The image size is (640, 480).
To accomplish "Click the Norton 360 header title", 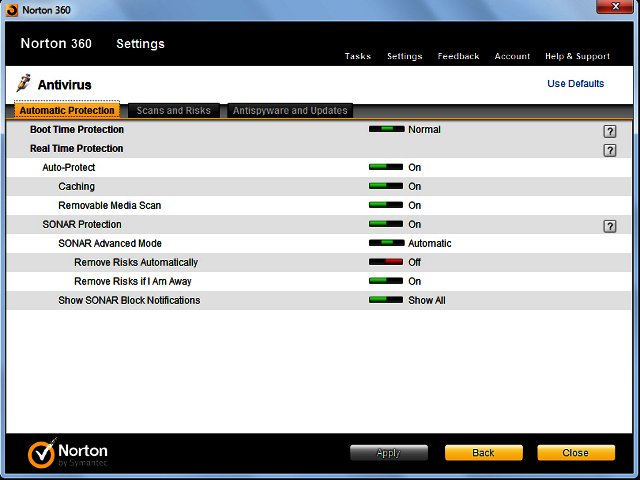I will [56, 43].
